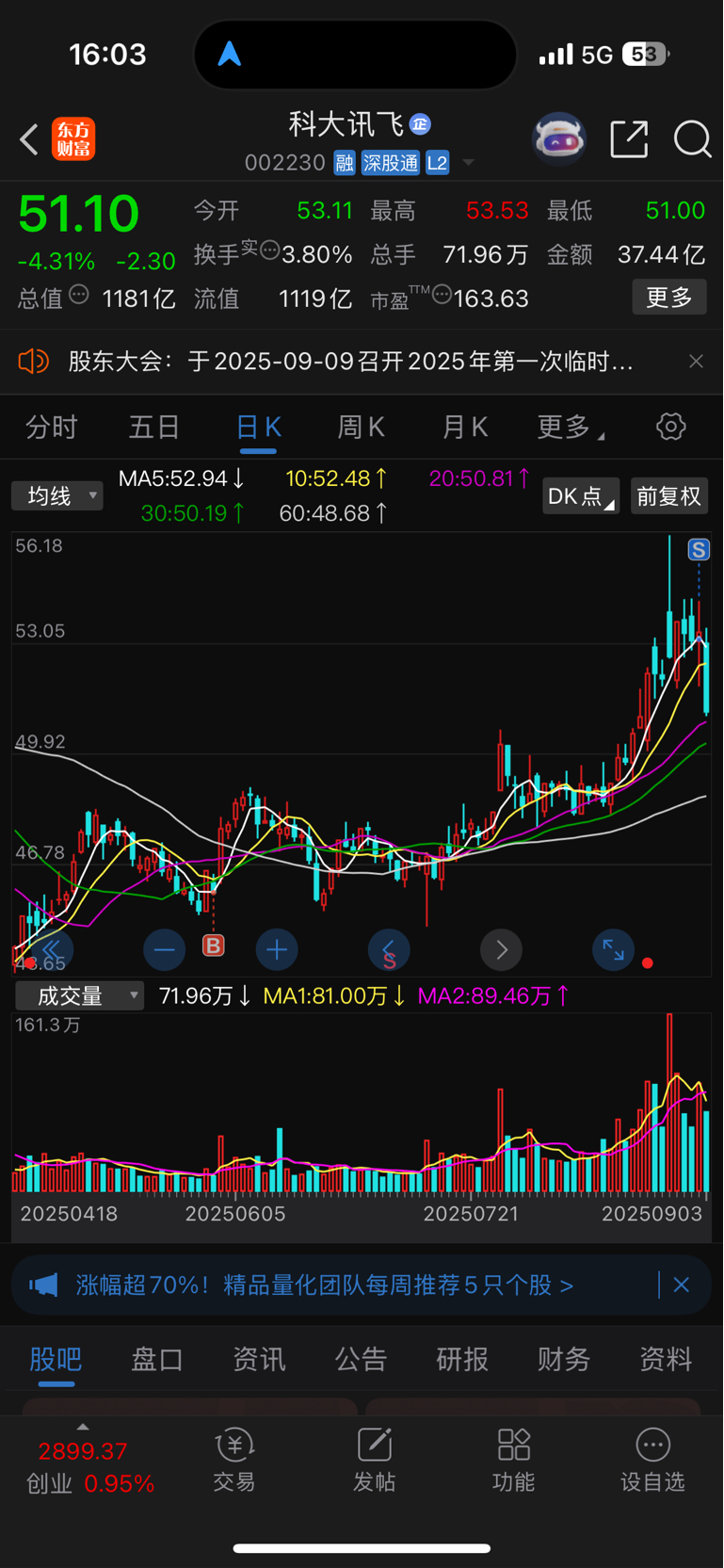Image resolution: width=724 pixels, height=1568 pixels.
Task: Switch to 分时 tab
Action: [x=52, y=428]
